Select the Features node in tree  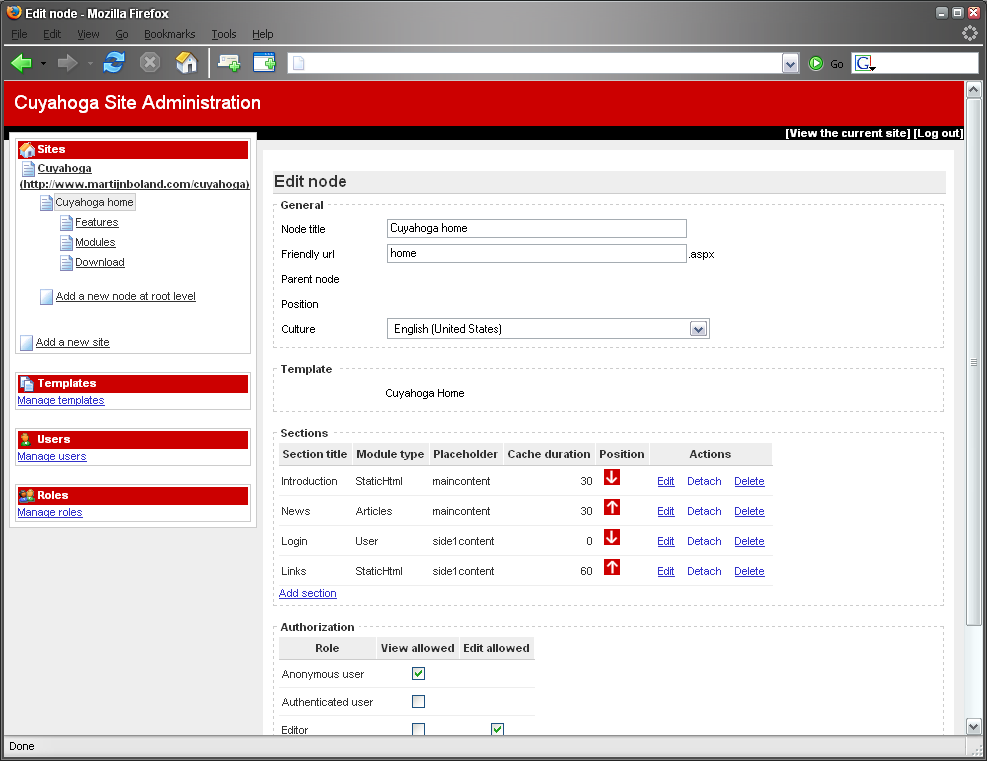point(97,222)
